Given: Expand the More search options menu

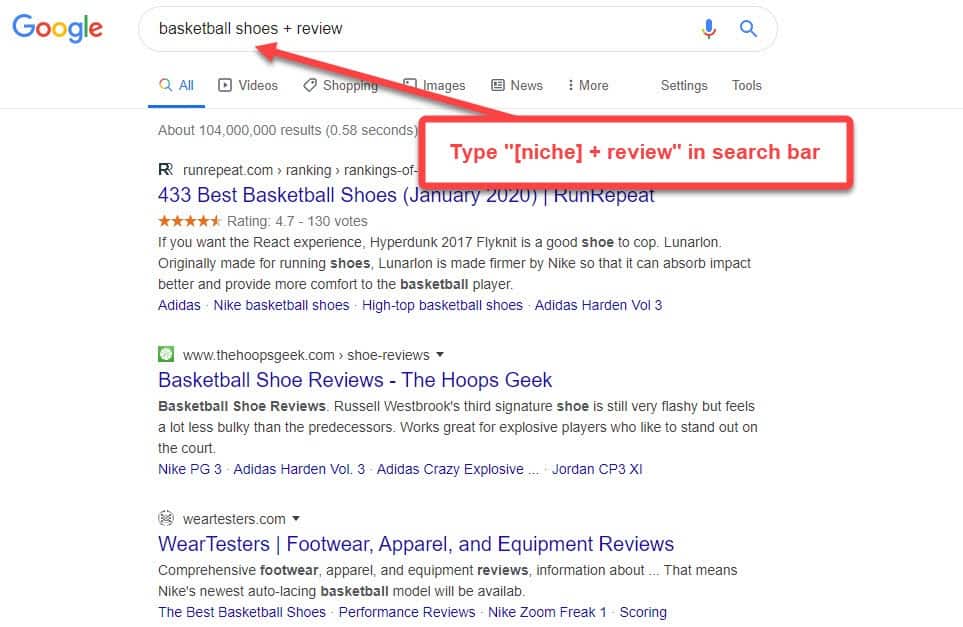Looking at the screenshot, I should point(587,85).
